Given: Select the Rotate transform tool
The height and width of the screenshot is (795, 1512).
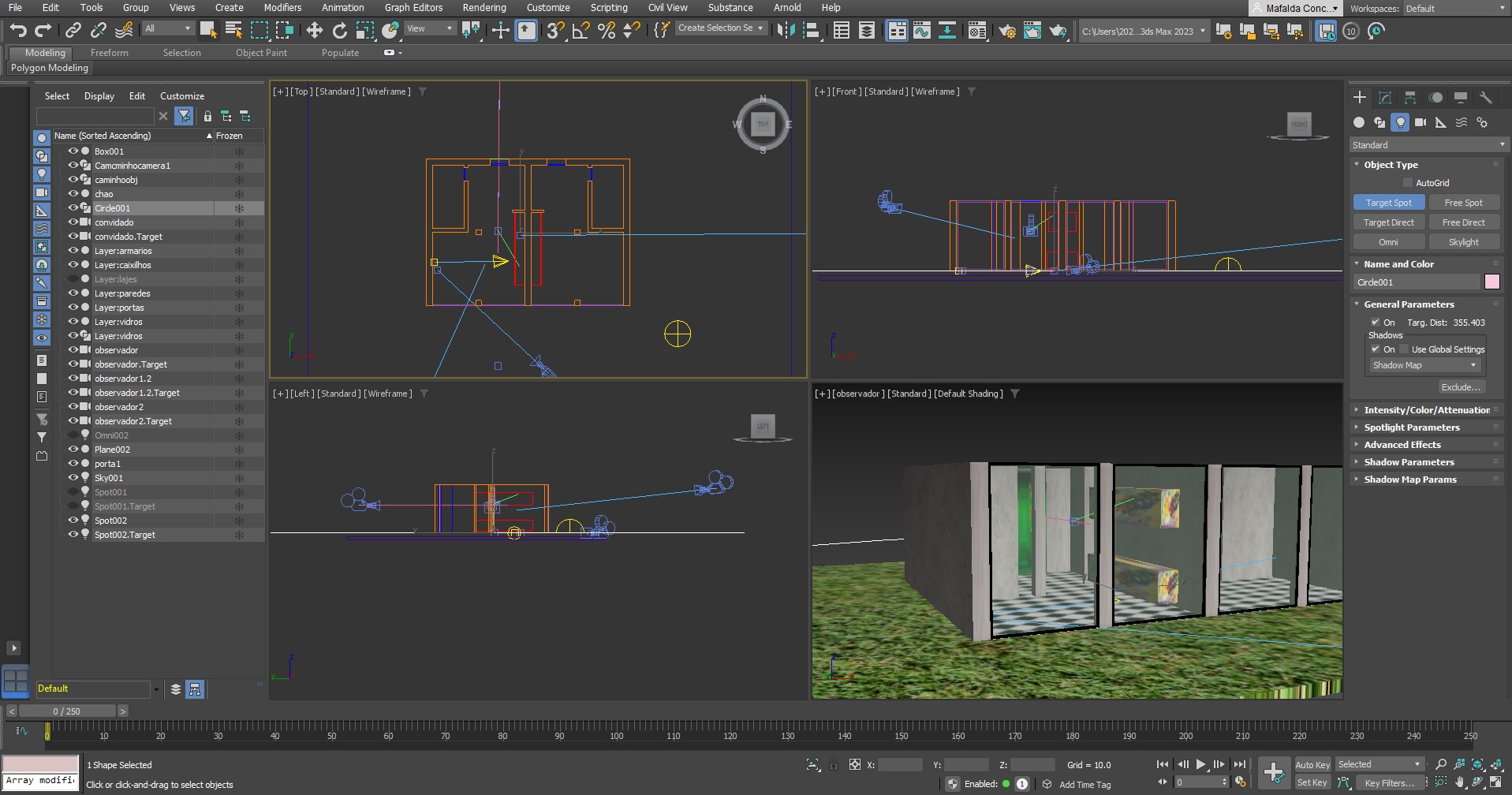Looking at the screenshot, I should coord(339,31).
